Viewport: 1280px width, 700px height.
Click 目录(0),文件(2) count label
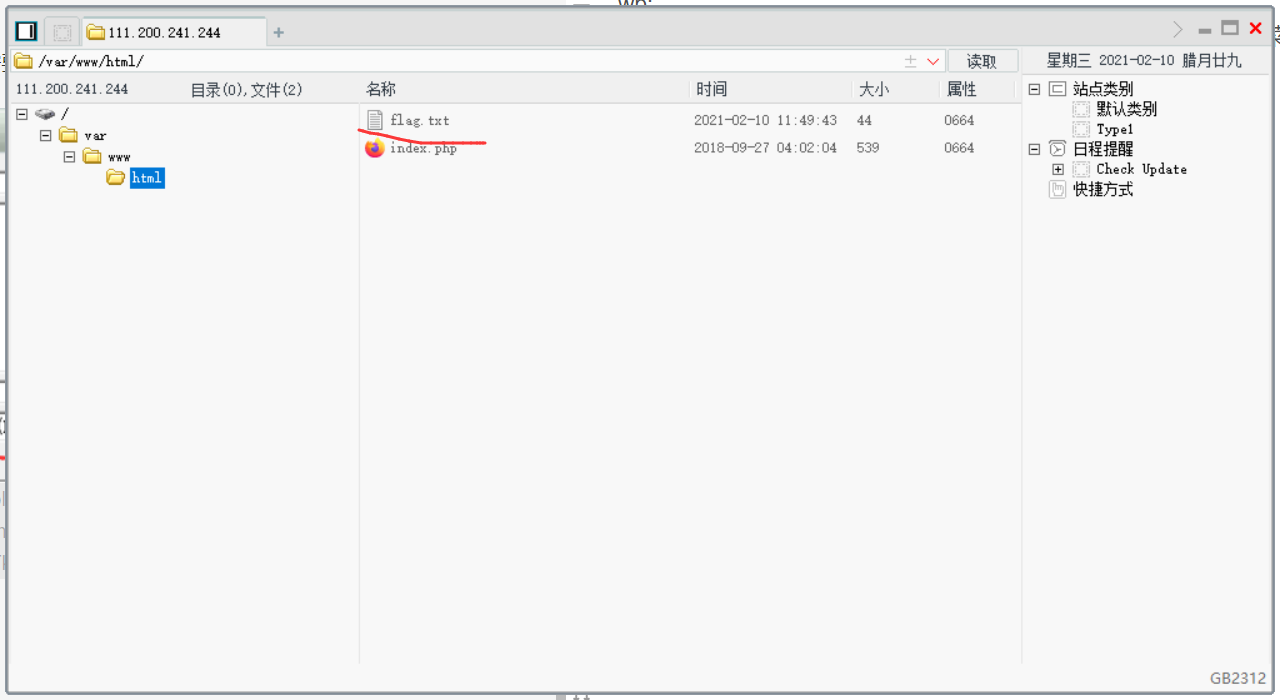pyautogui.click(x=246, y=90)
